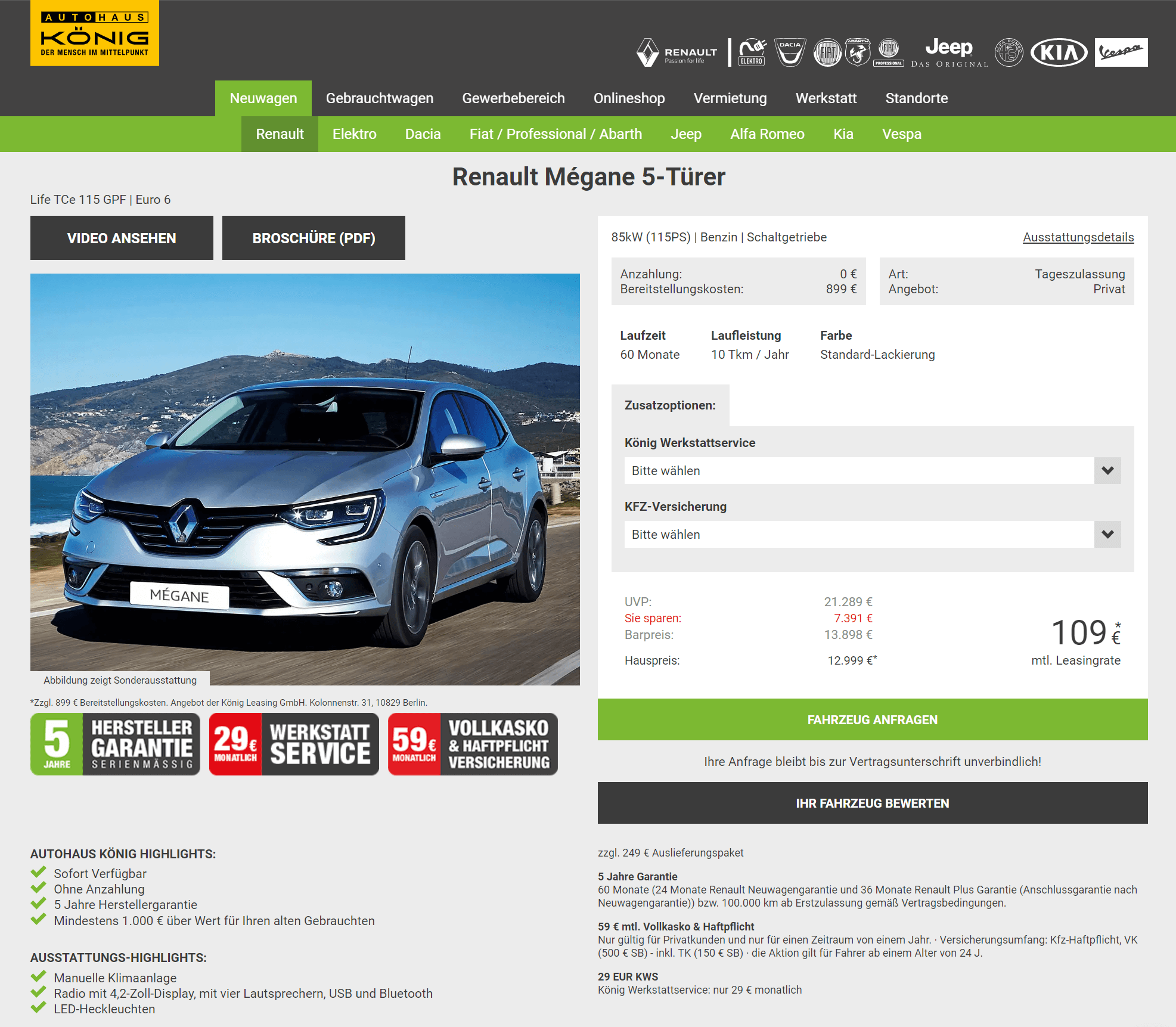
Task: Click the Standard-Lackierung color value
Action: [877, 355]
